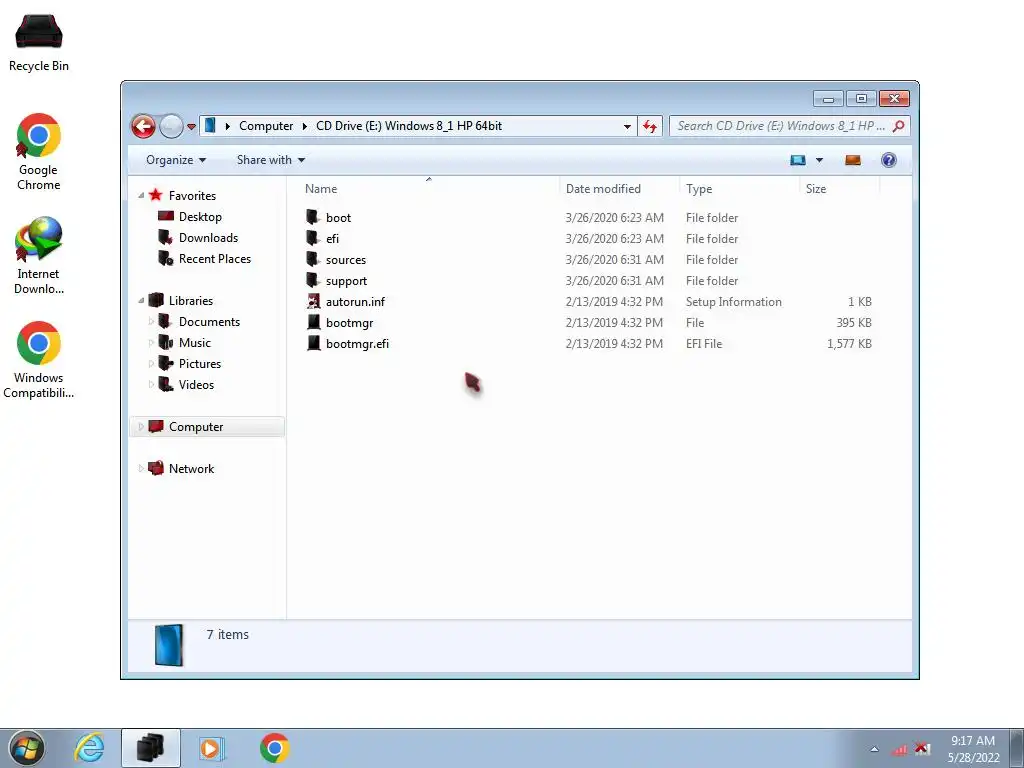Expand the Computer tree node
Viewport: 1024px width, 768px height.
point(141,426)
